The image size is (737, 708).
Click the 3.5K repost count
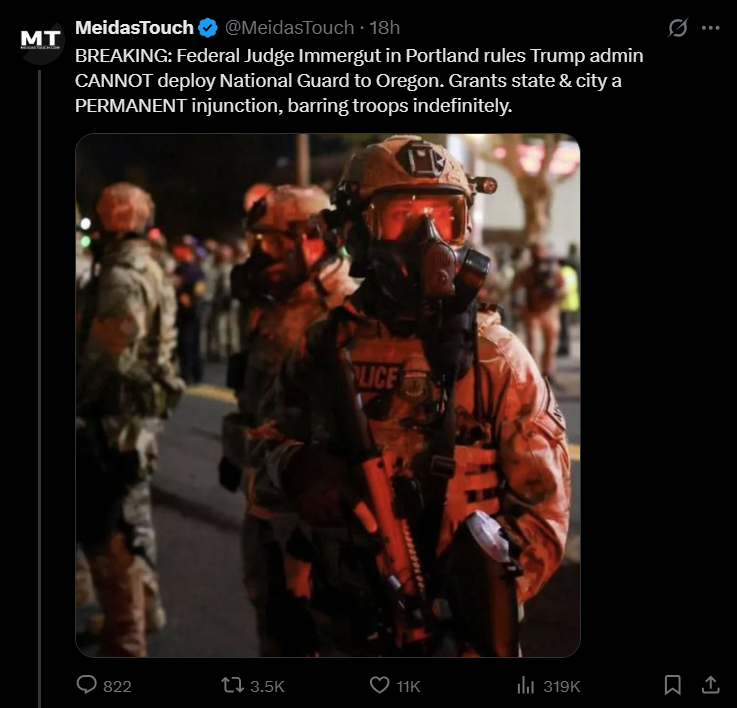point(267,686)
